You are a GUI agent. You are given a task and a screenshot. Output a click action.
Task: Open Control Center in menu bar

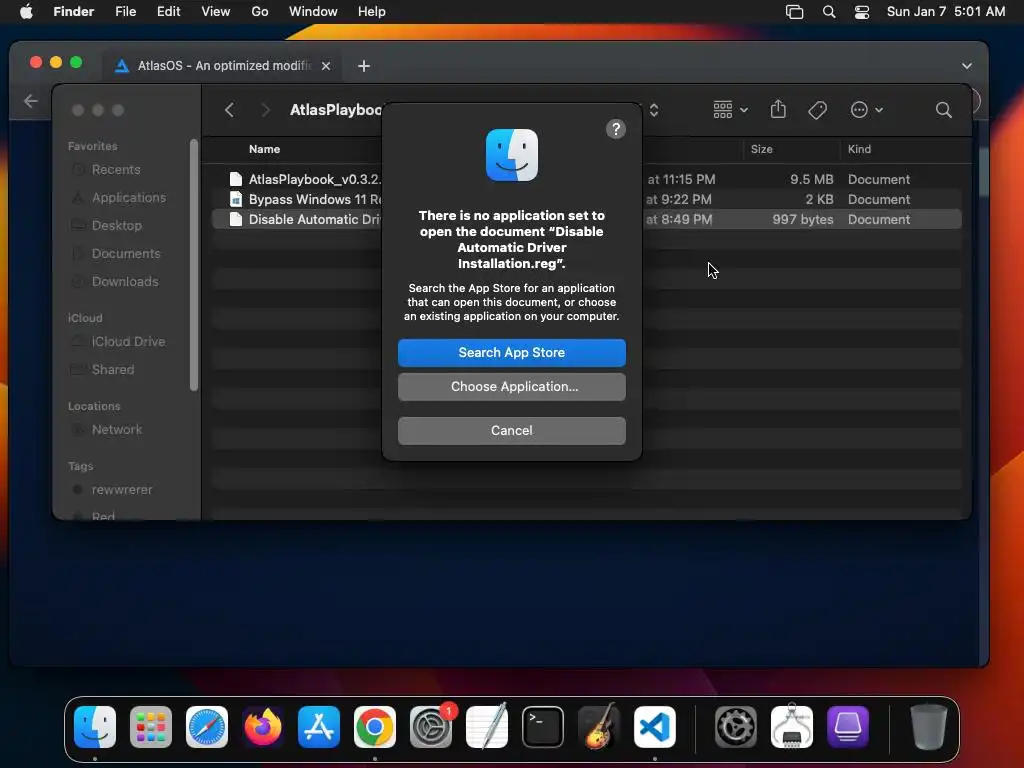[862, 12]
